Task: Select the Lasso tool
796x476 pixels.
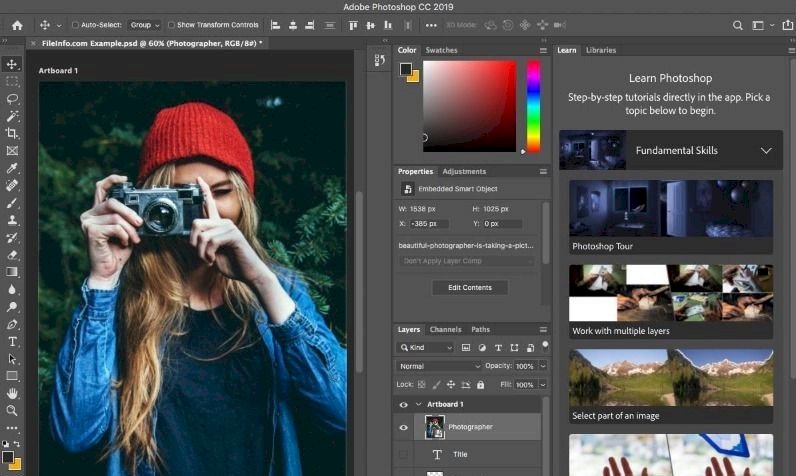Action: pos(13,99)
